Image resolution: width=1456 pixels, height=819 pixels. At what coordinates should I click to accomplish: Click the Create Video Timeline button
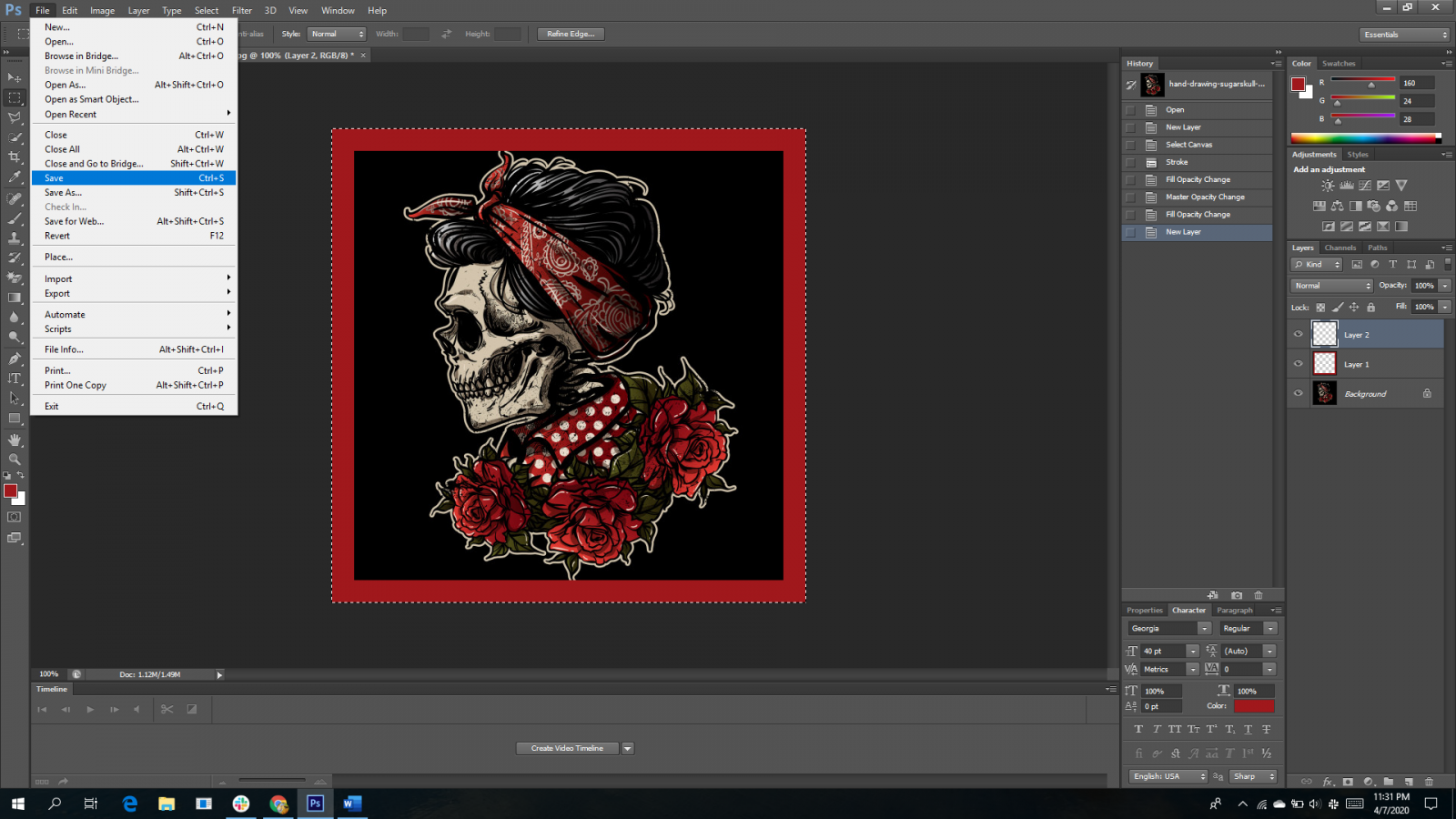tap(567, 749)
